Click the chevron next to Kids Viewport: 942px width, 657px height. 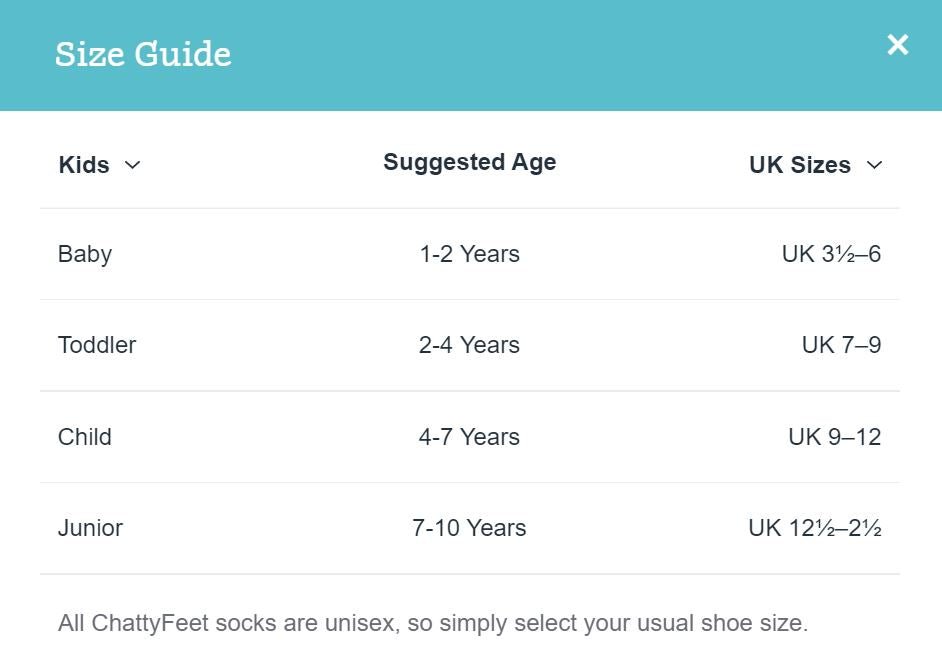click(132, 165)
